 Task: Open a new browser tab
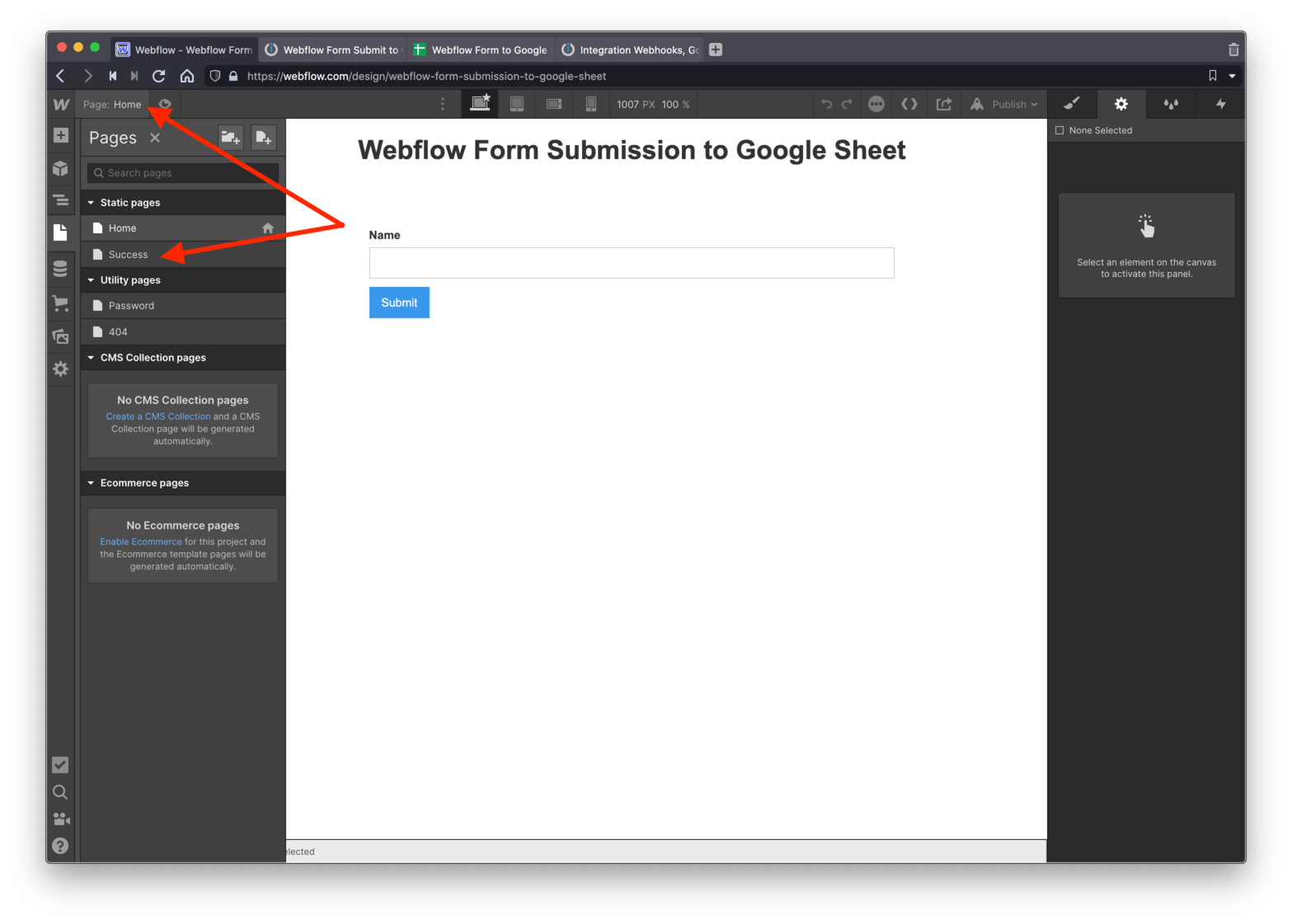[x=716, y=49]
